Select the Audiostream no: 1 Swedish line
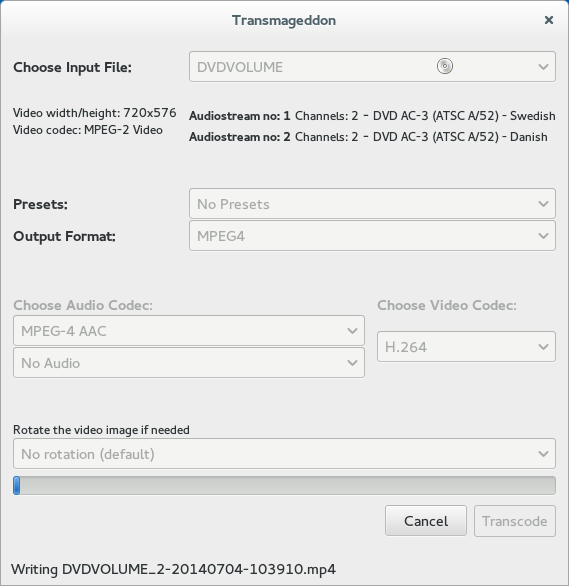The image size is (569, 586). point(372,116)
